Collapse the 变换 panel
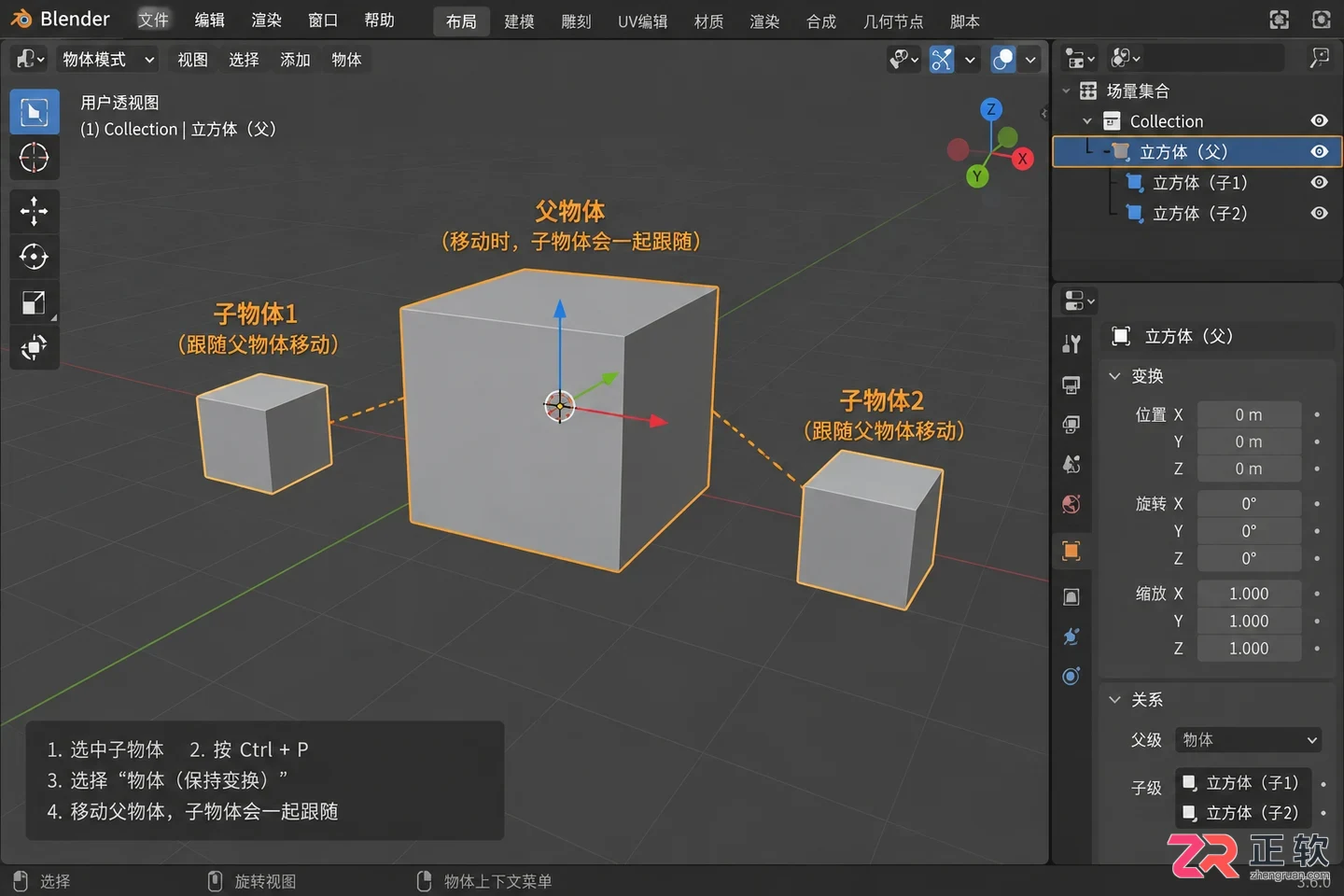Screen dimensions: 1344x896 pos(1114,376)
